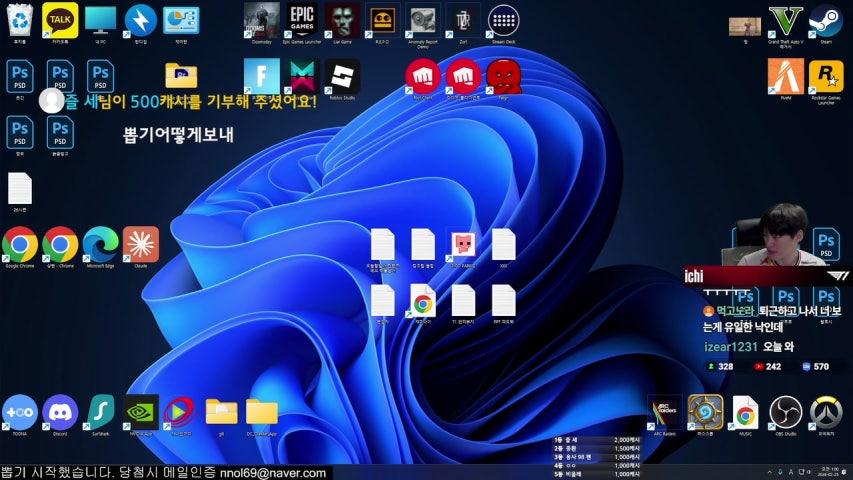Image resolution: width=853 pixels, height=480 pixels.
Task: Open the ARC Raiders shortcut
Action: (665, 411)
